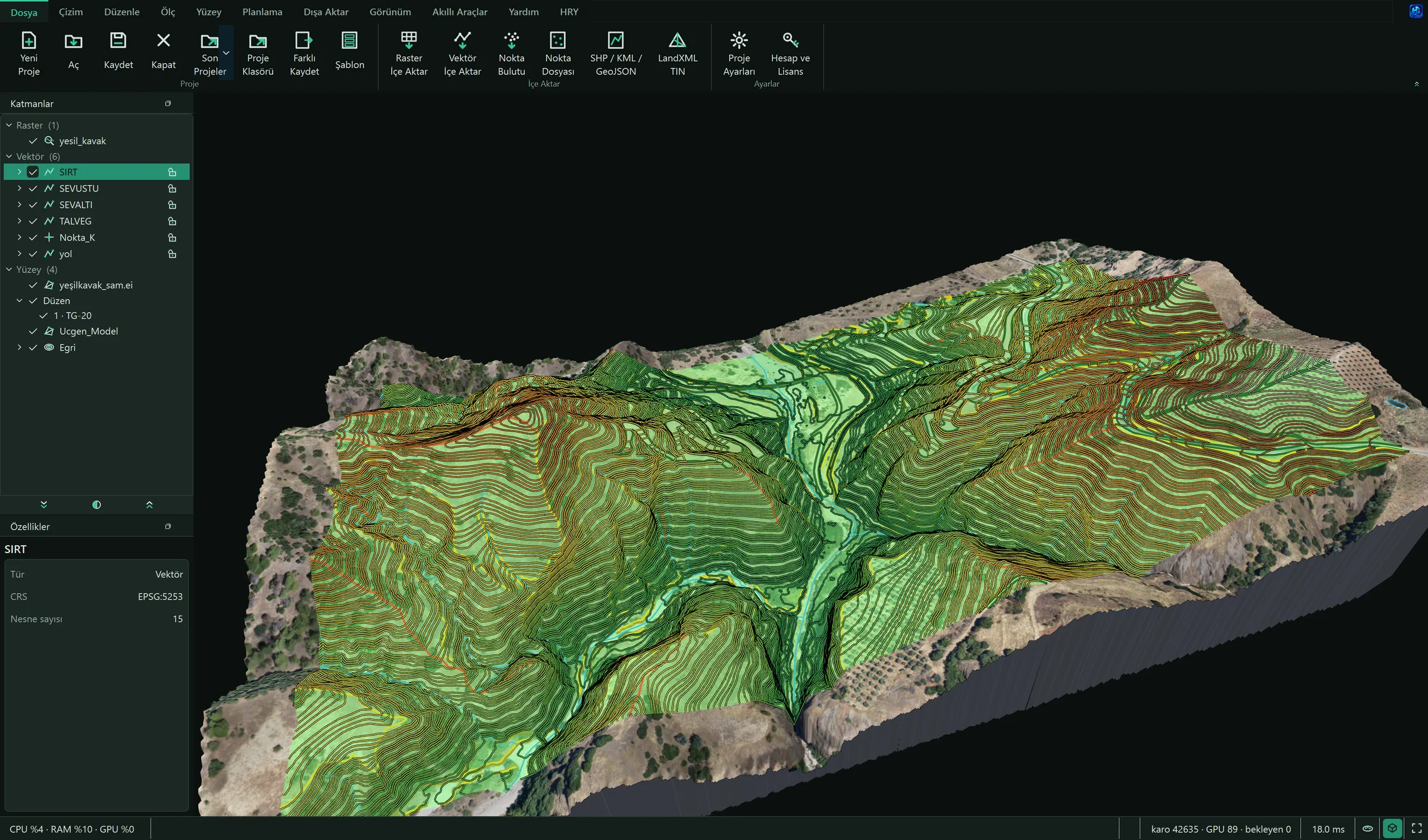Image resolution: width=1428 pixels, height=840 pixels.
Task: Import vector with Vektör İçe Aktar
Action: point(462,54)
